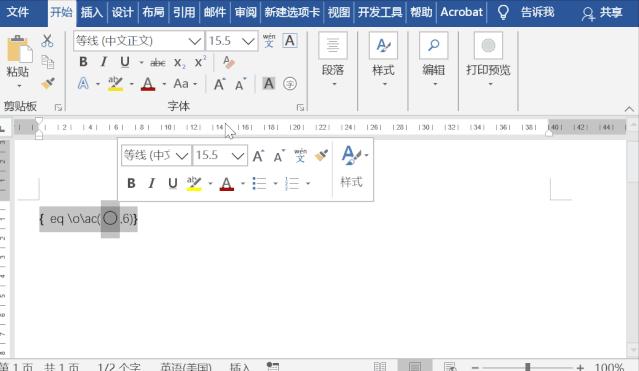Apply red font color in the ribbon
639x371 pixels.
pyautogui.click(x=148, y=84)
